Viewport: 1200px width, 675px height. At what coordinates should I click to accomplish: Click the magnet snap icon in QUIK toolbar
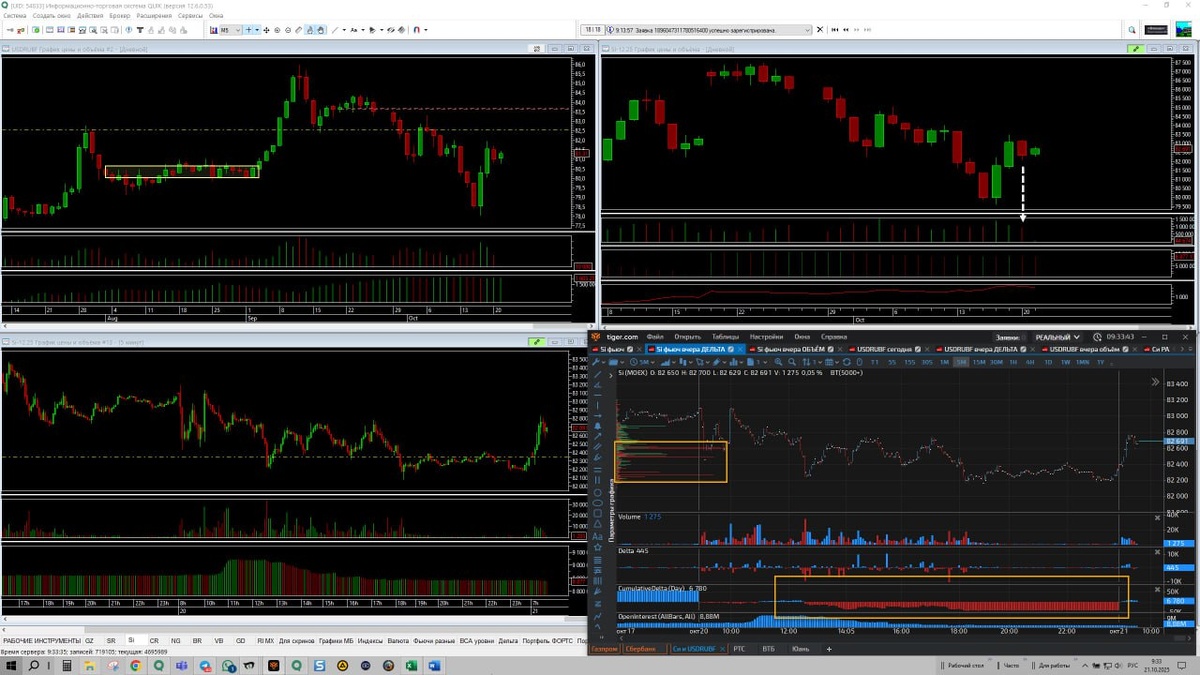pos(416,30)
